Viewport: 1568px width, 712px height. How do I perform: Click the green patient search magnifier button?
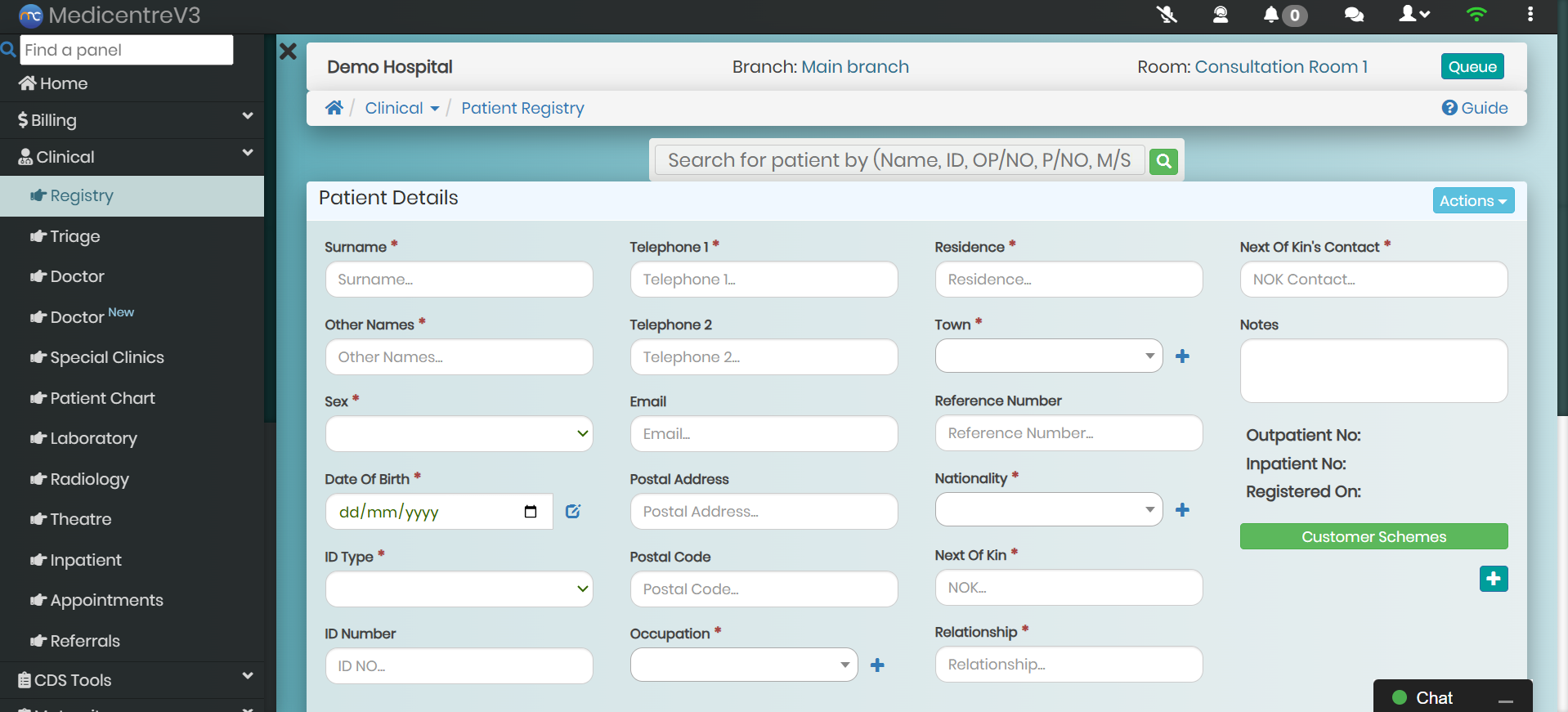(x=1163, y=161)
